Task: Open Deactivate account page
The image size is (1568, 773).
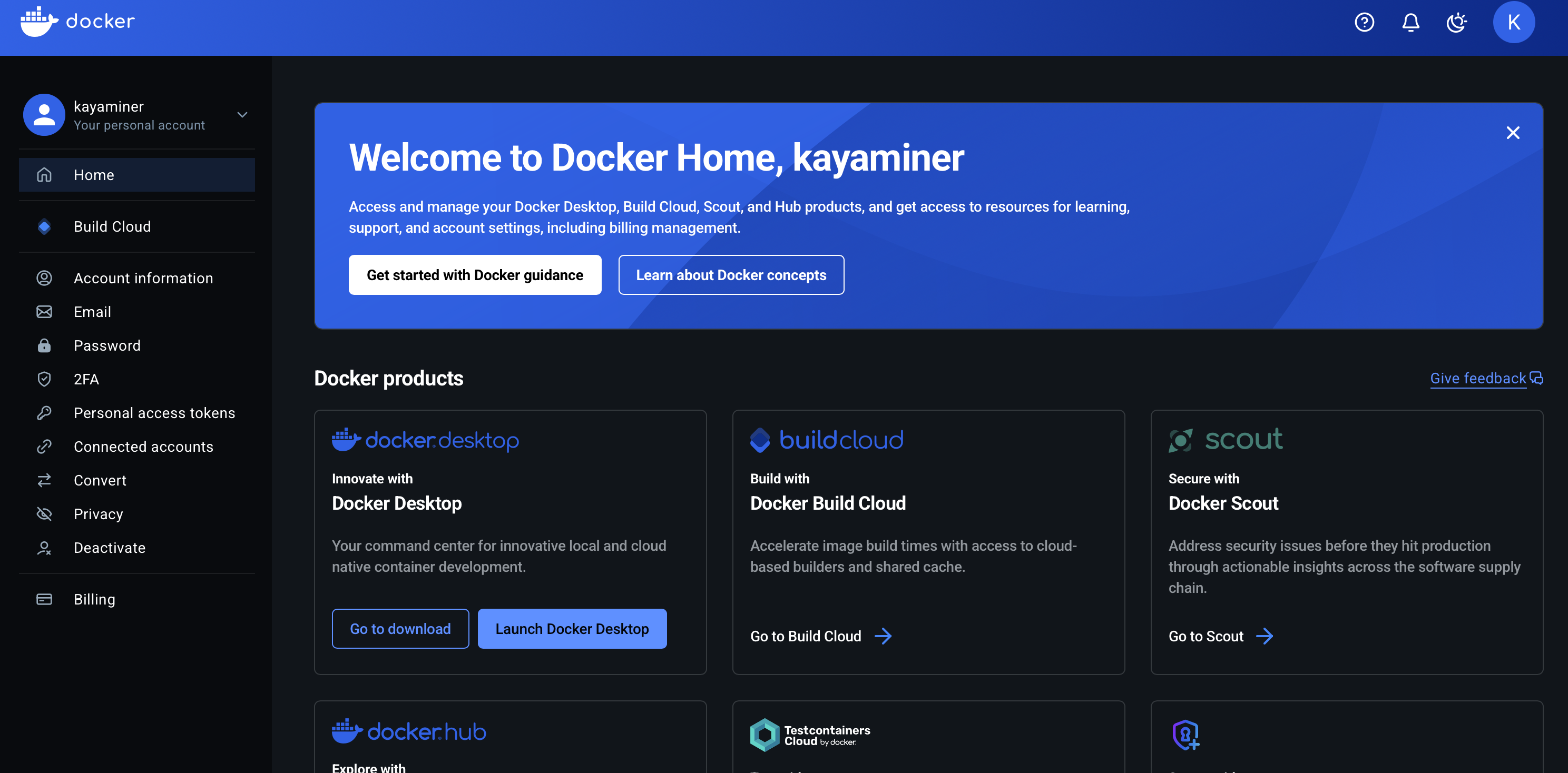Action: point(137,548)
